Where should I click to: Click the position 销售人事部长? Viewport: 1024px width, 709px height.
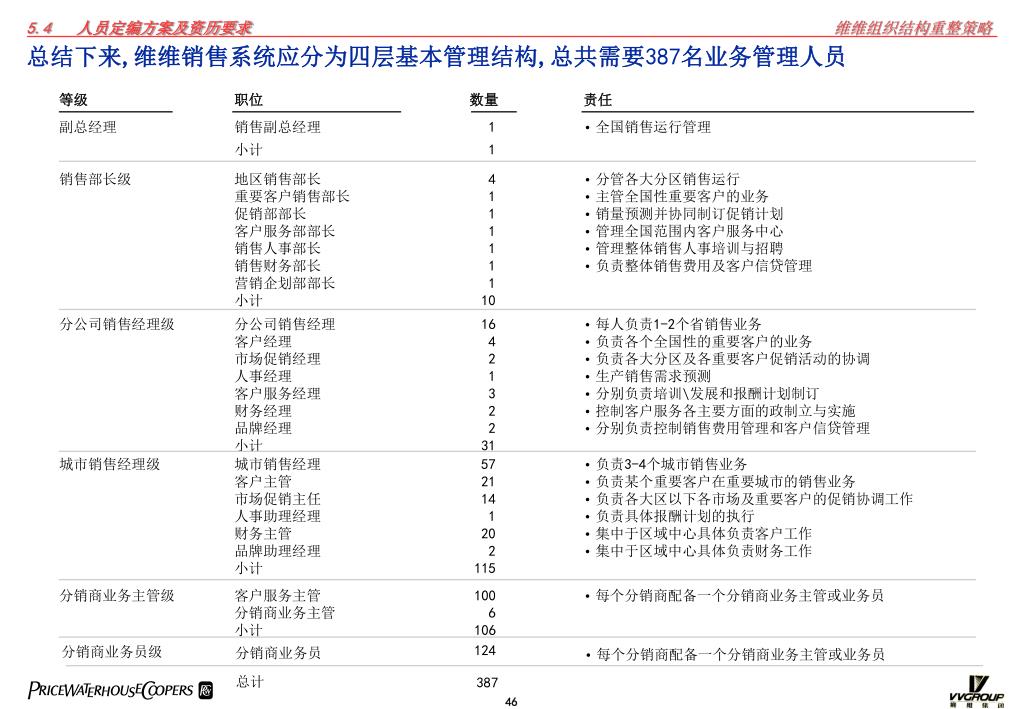coord(278,248)
